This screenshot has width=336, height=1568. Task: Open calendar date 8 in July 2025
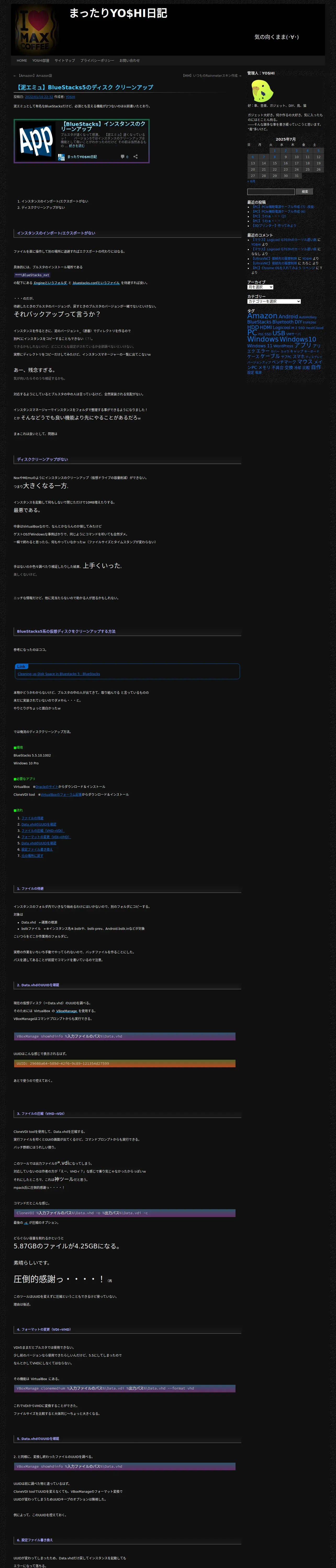point(275,157)
